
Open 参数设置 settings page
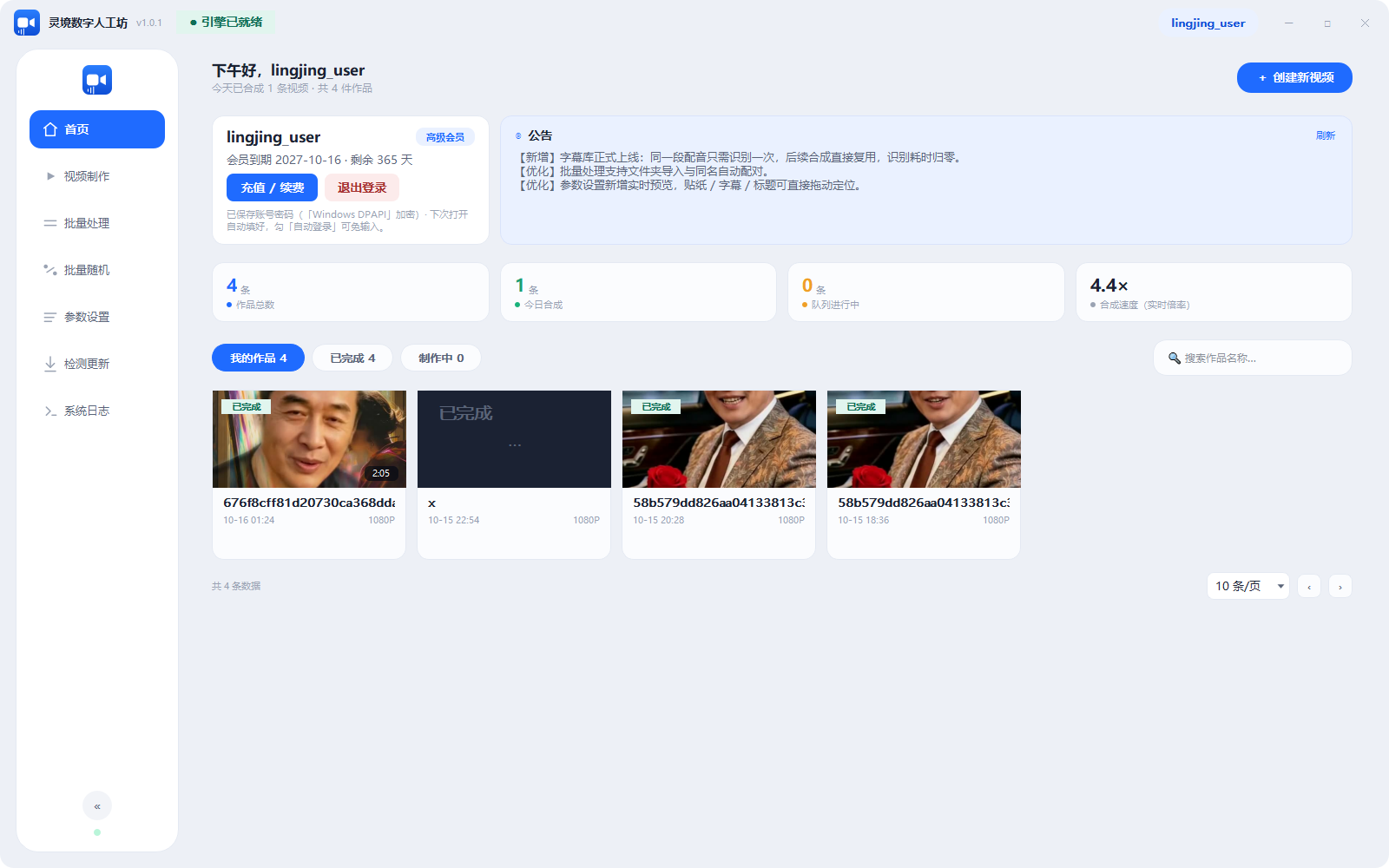97,317
